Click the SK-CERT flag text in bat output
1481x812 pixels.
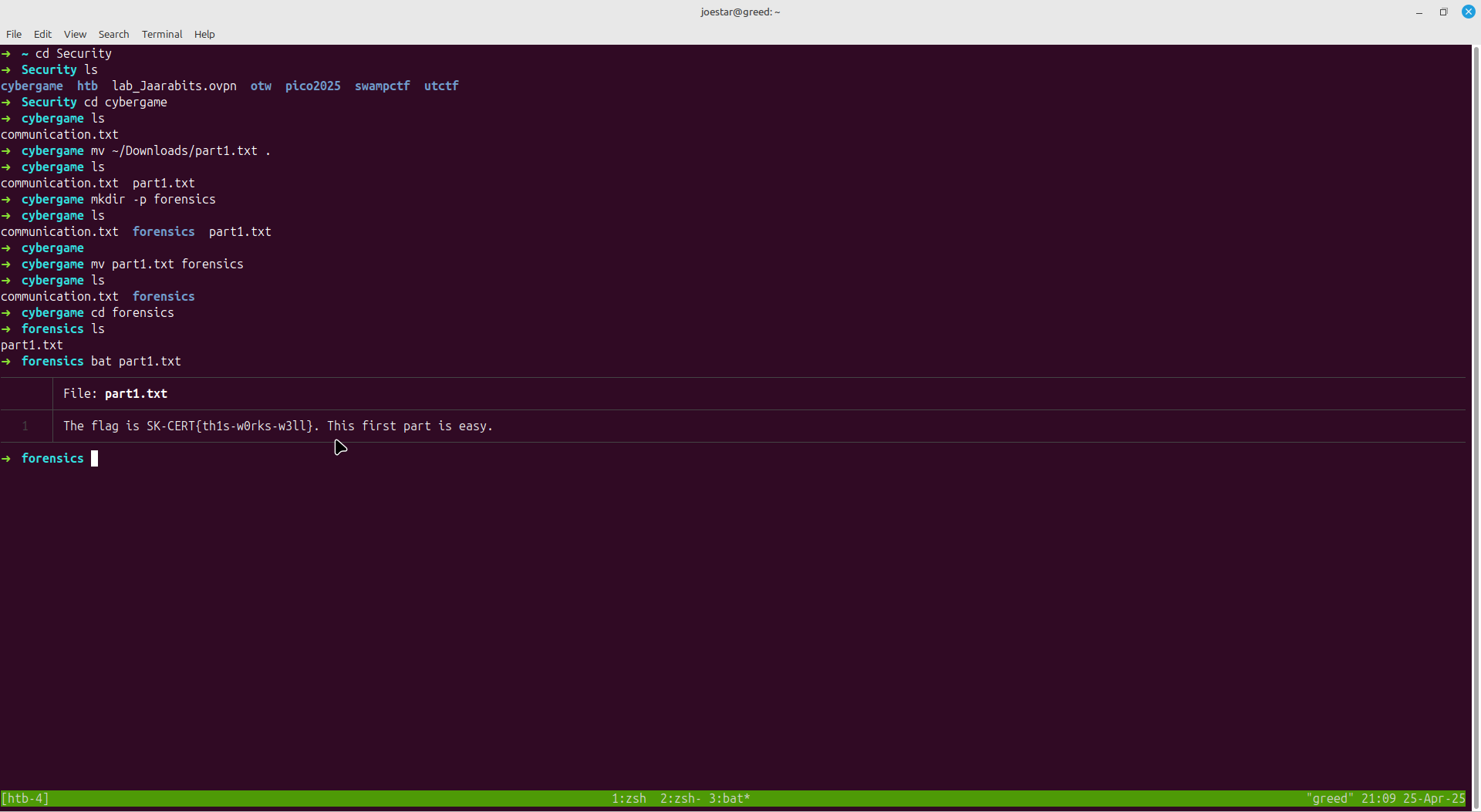[230, 426]
